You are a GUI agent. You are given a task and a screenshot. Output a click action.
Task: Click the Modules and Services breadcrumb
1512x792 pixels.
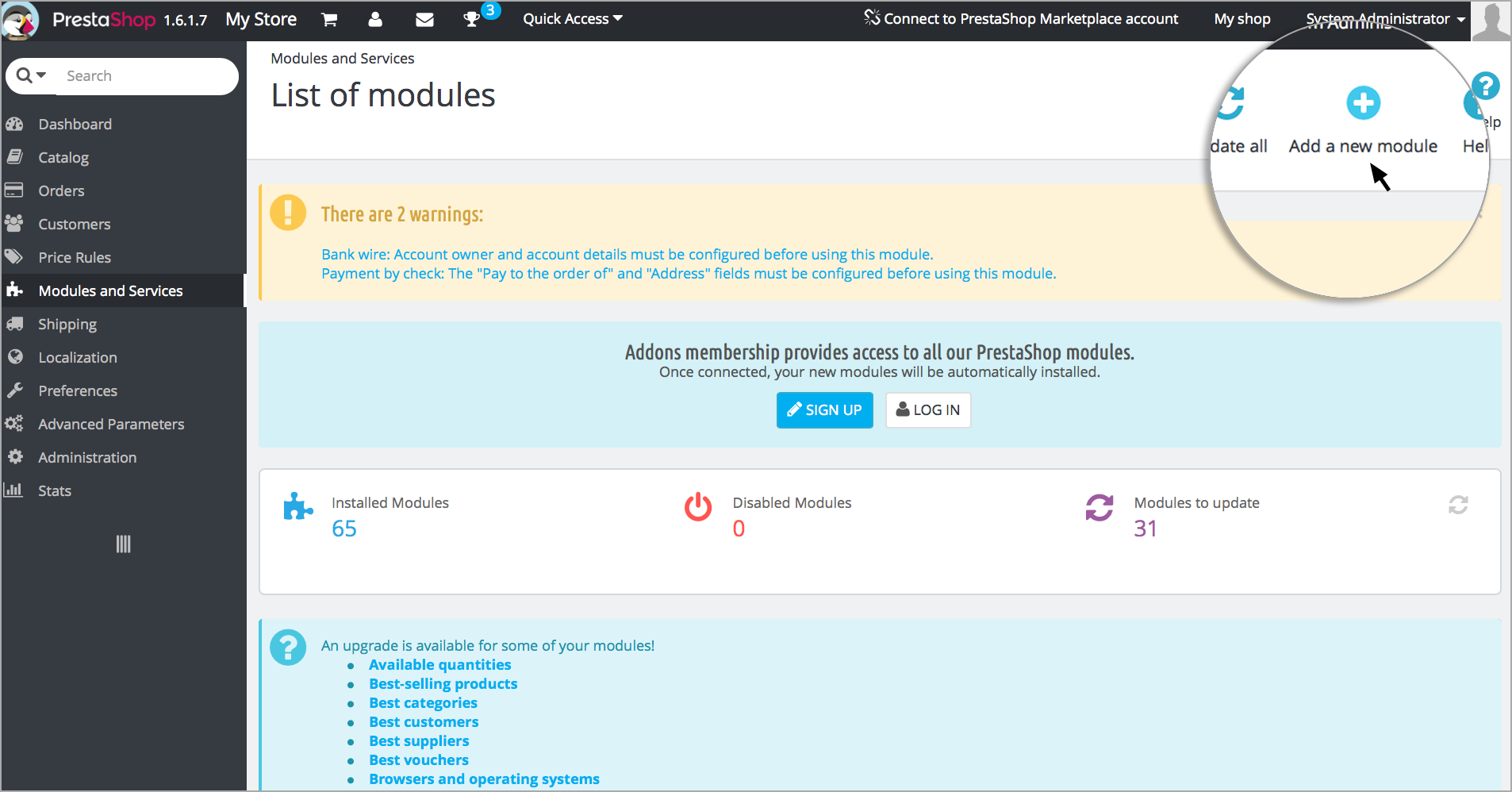343,59
